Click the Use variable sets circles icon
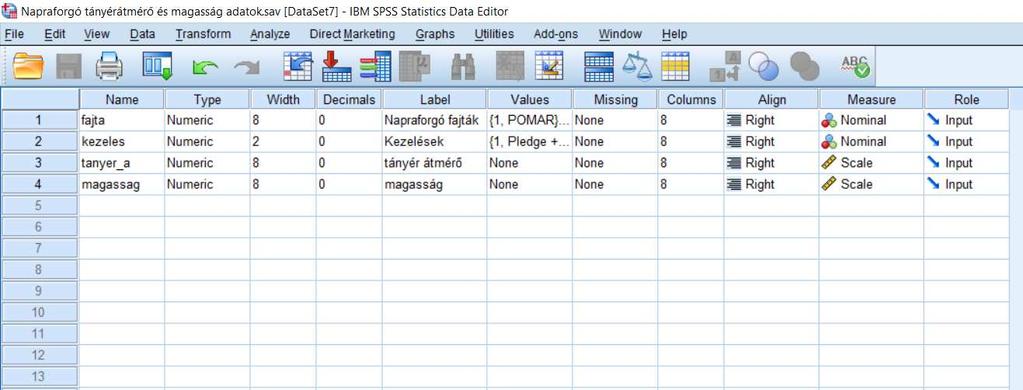Image resolution: width=1023 pixels, height=390 pixels. (x=763, y=66)
